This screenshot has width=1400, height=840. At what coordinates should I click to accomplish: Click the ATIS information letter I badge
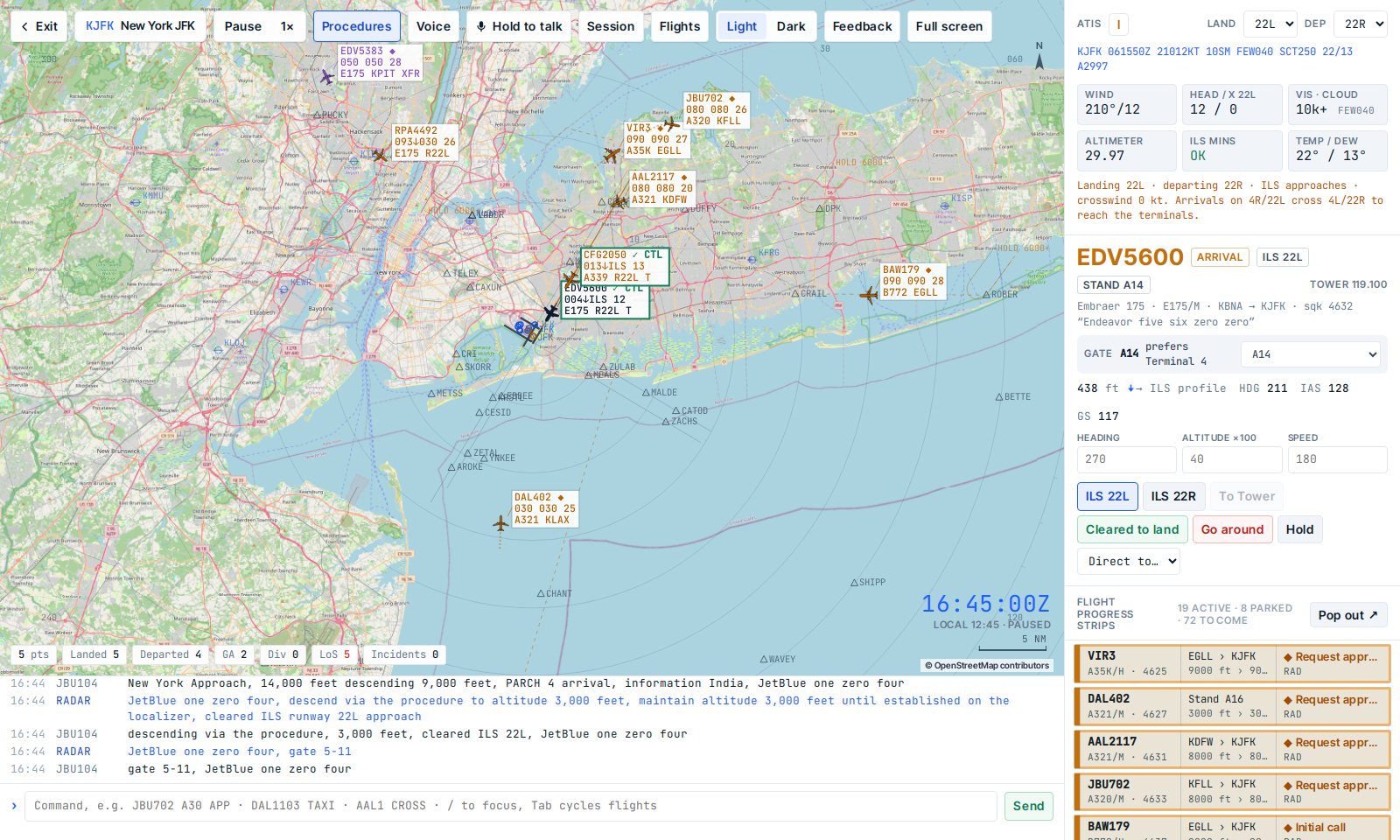tap(1117, 24)
